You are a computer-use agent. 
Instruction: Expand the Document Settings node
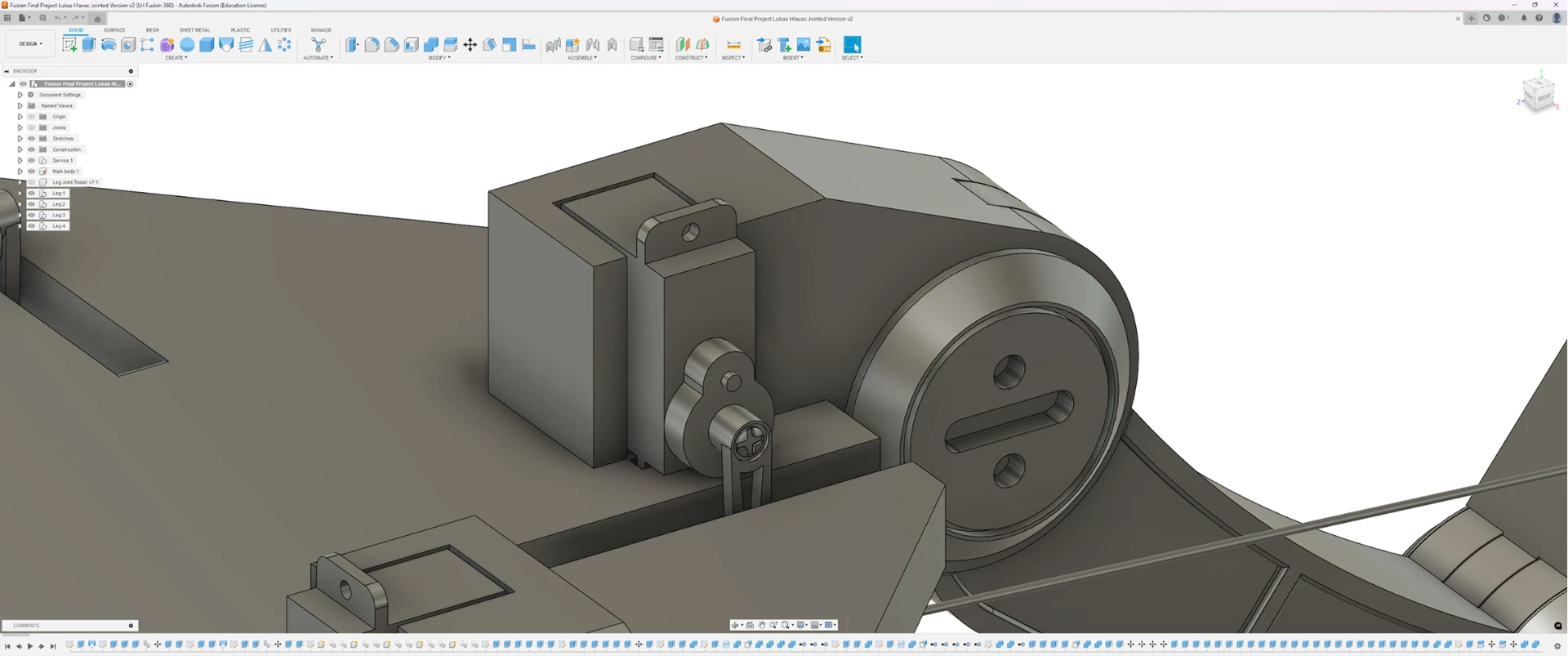(x=20, y=95)
